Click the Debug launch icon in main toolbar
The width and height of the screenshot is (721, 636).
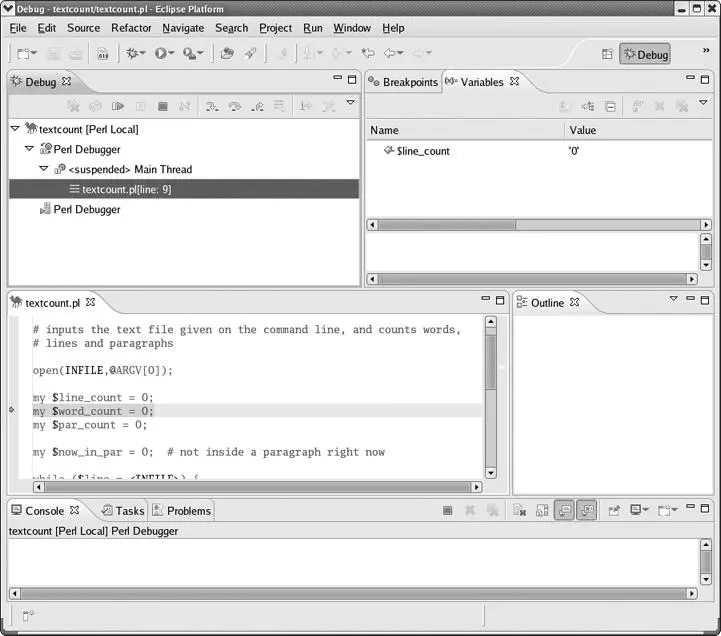coord(132,54)
